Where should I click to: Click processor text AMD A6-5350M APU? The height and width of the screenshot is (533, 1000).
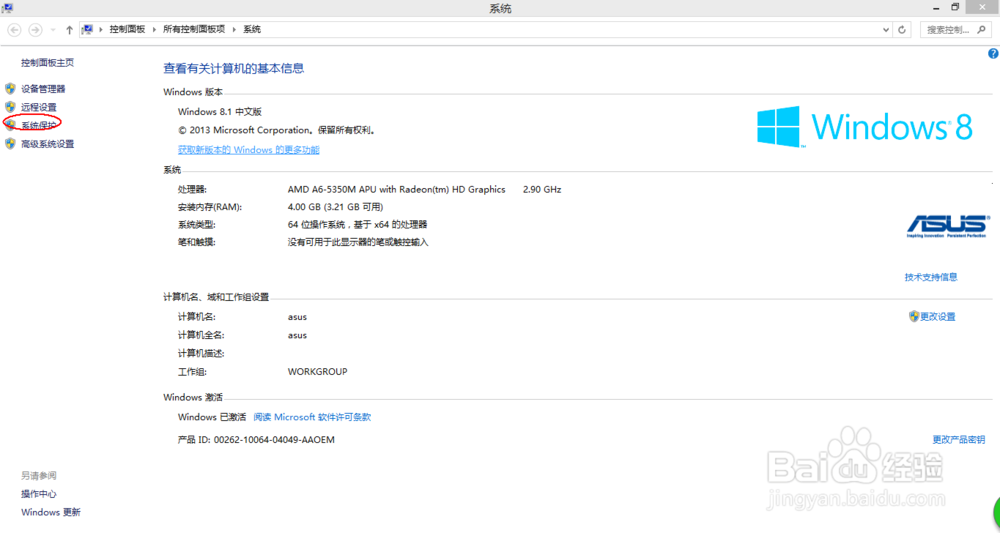(x=397, y=189)
